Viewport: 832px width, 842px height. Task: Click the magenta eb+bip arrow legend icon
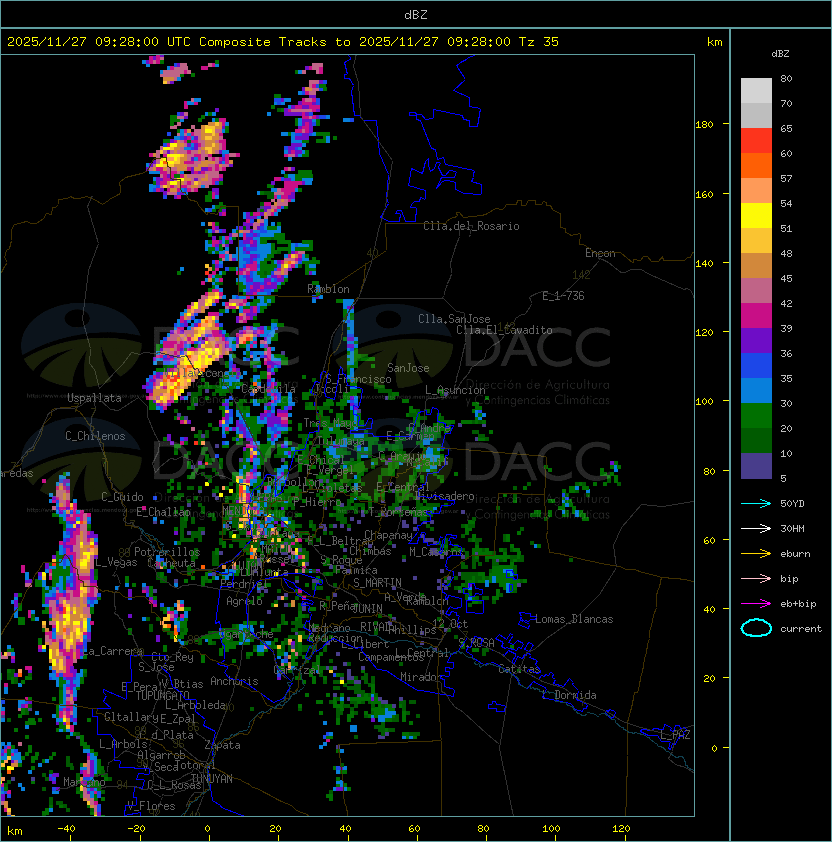(756, 604)
